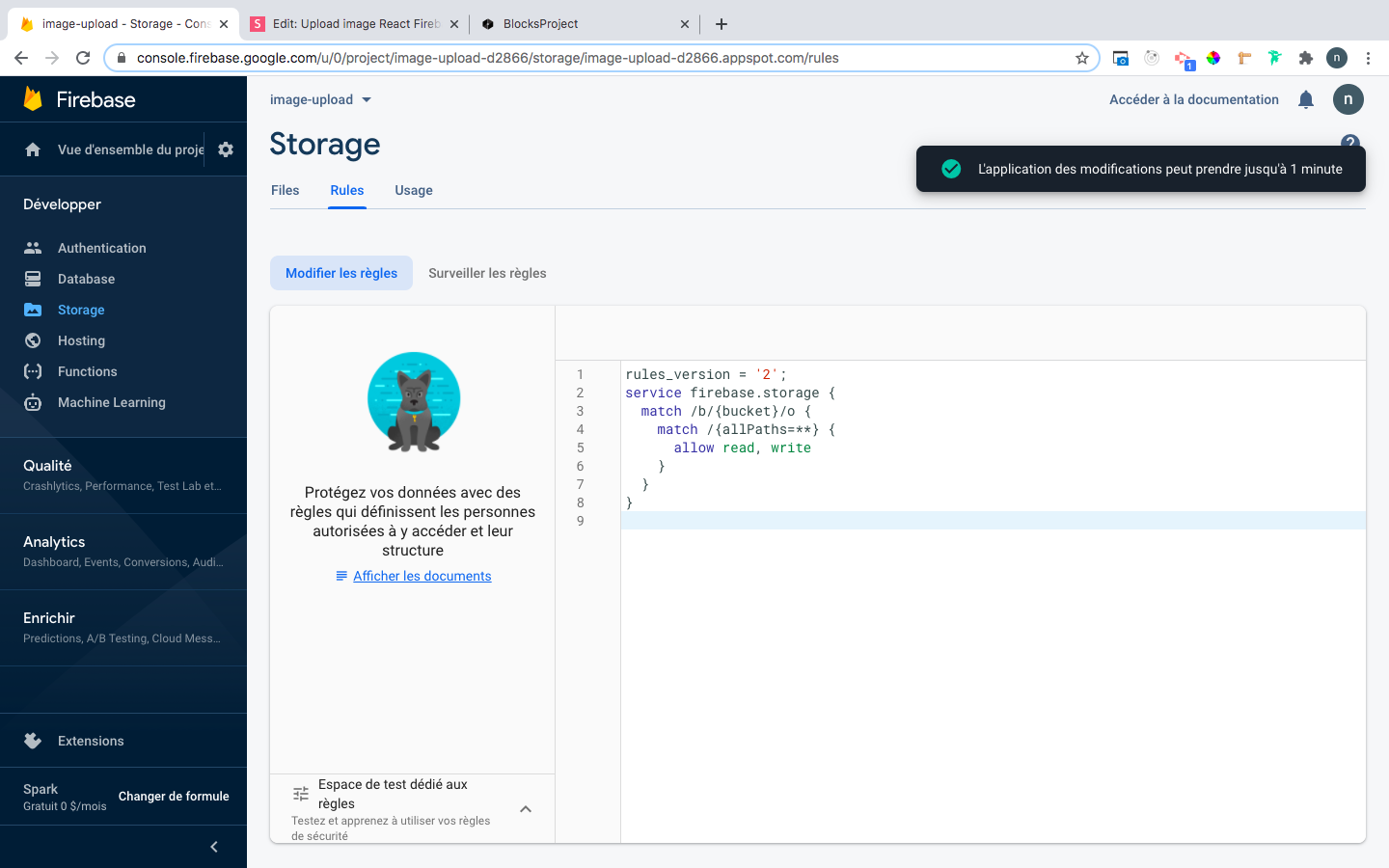Image resolution: width=1389 pixels, height=868 pixels.
Task: Click 'allow read, write' code line
Action: (742, 448)
